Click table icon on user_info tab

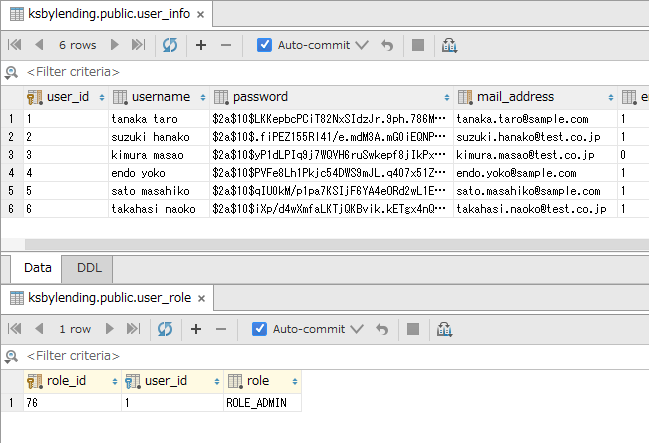coord(17,14)
